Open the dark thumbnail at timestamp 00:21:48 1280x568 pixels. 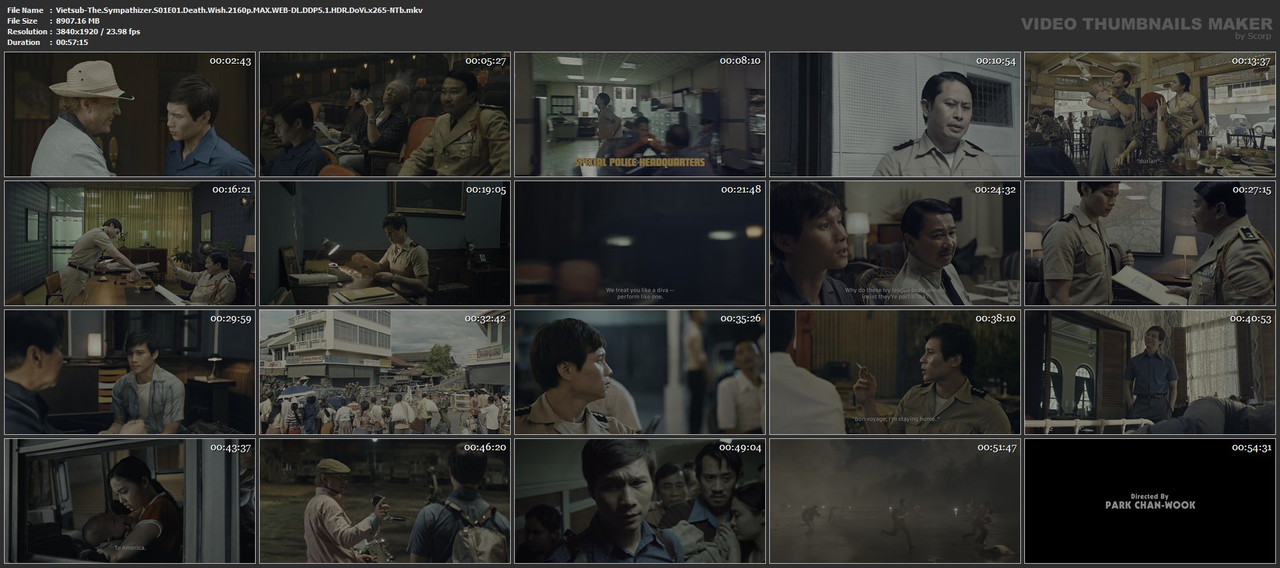coord(640,243)
